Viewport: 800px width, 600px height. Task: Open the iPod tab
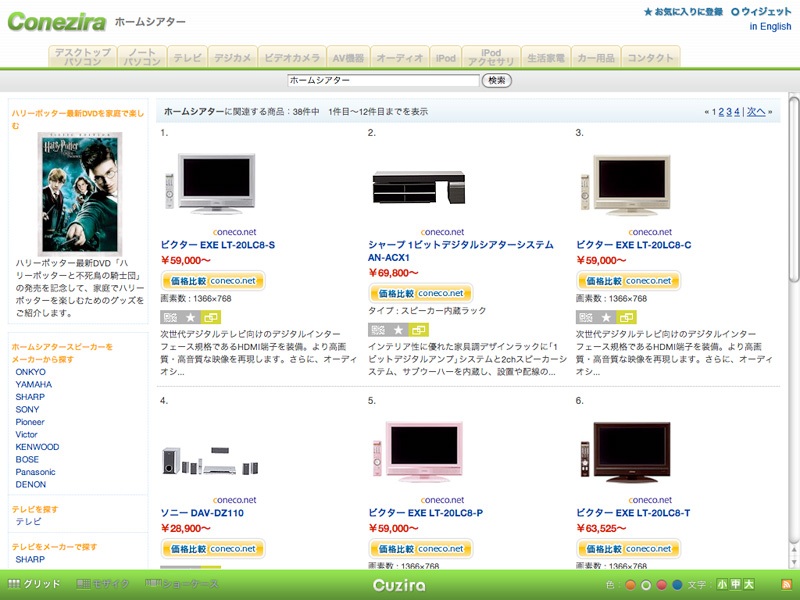tap(445, 58)
